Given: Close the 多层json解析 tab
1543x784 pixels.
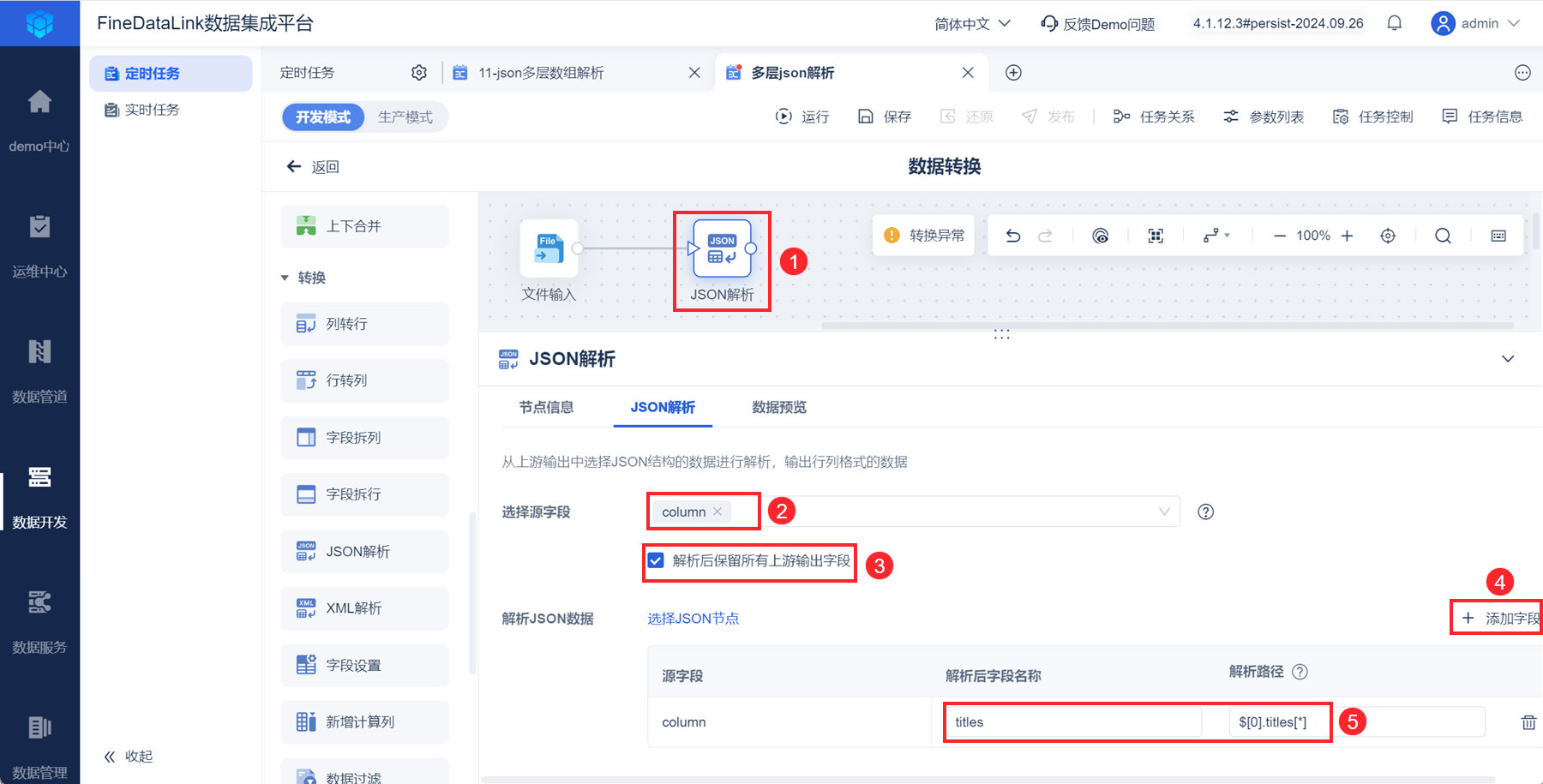Looking at the screenshot, I should (968, 73).
